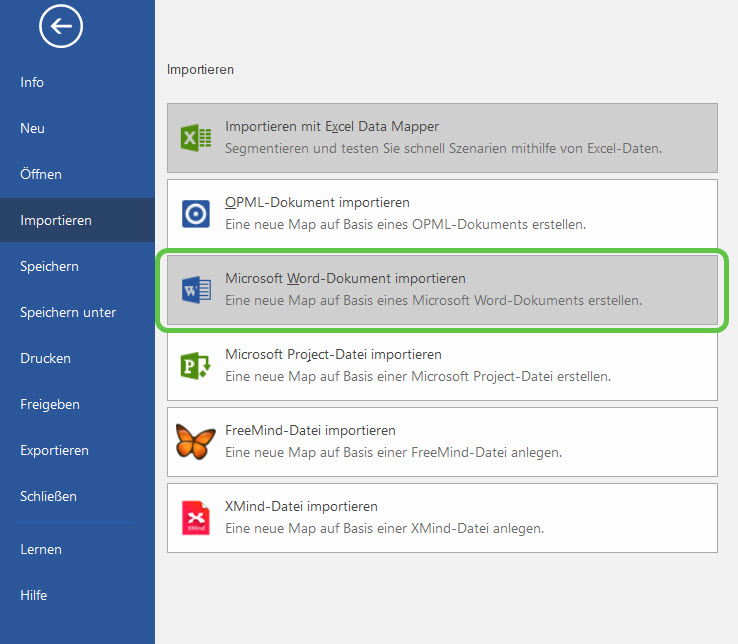This screenshot has width=738, height=644.
Task: Click 'FreeMind-Datei importieren' title
Action: click(310, 430)
